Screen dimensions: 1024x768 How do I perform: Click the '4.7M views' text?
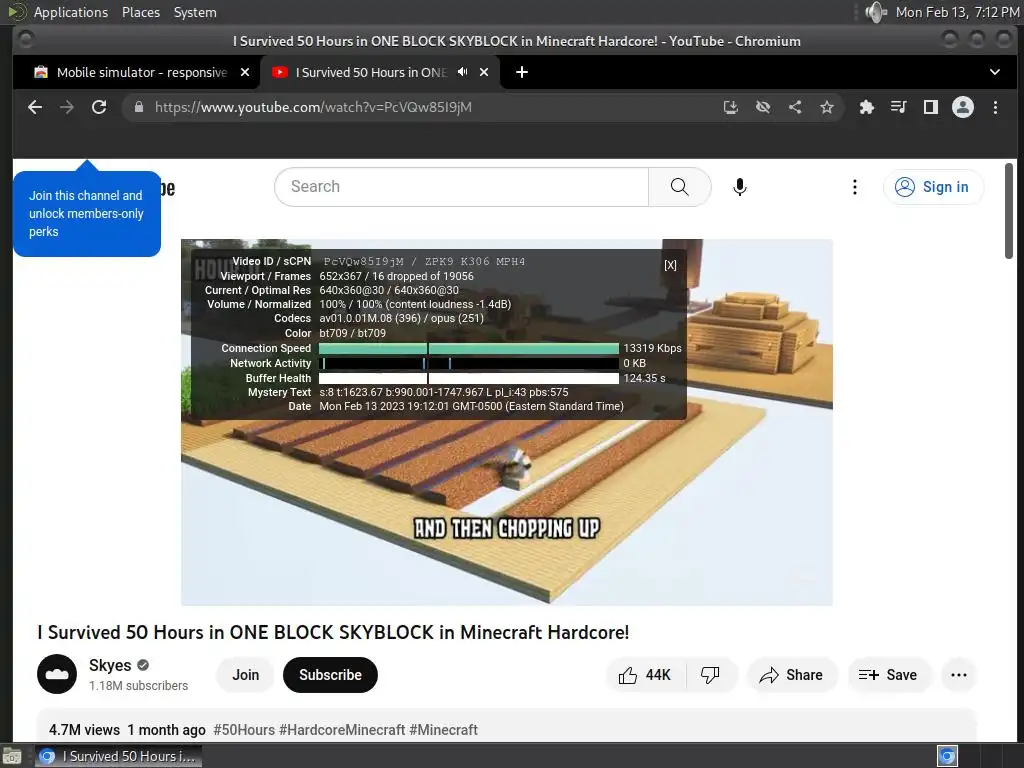coord(84,729)
